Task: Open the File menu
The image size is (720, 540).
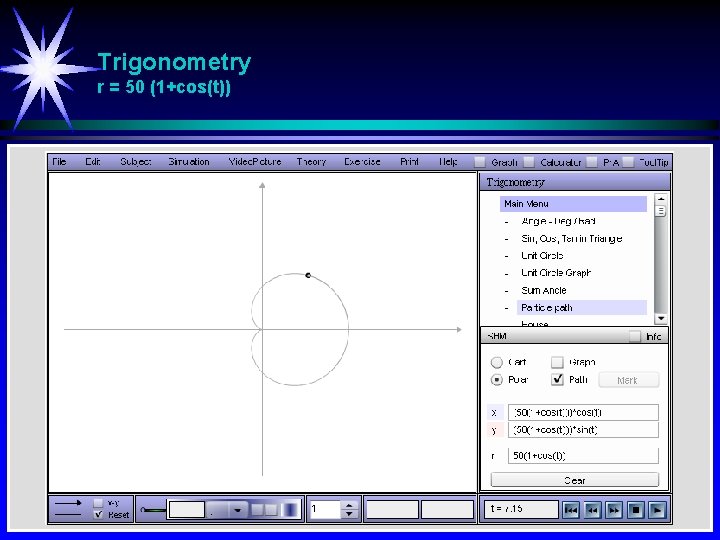Action: click(x=59, y=162)
